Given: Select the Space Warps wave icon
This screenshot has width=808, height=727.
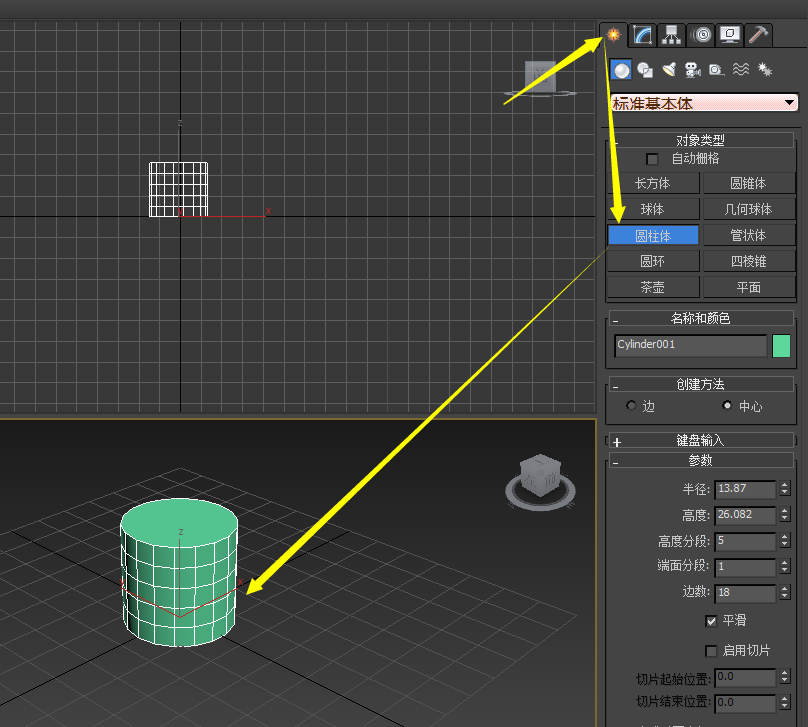Looking at the screenshot, I should (741, 70).
